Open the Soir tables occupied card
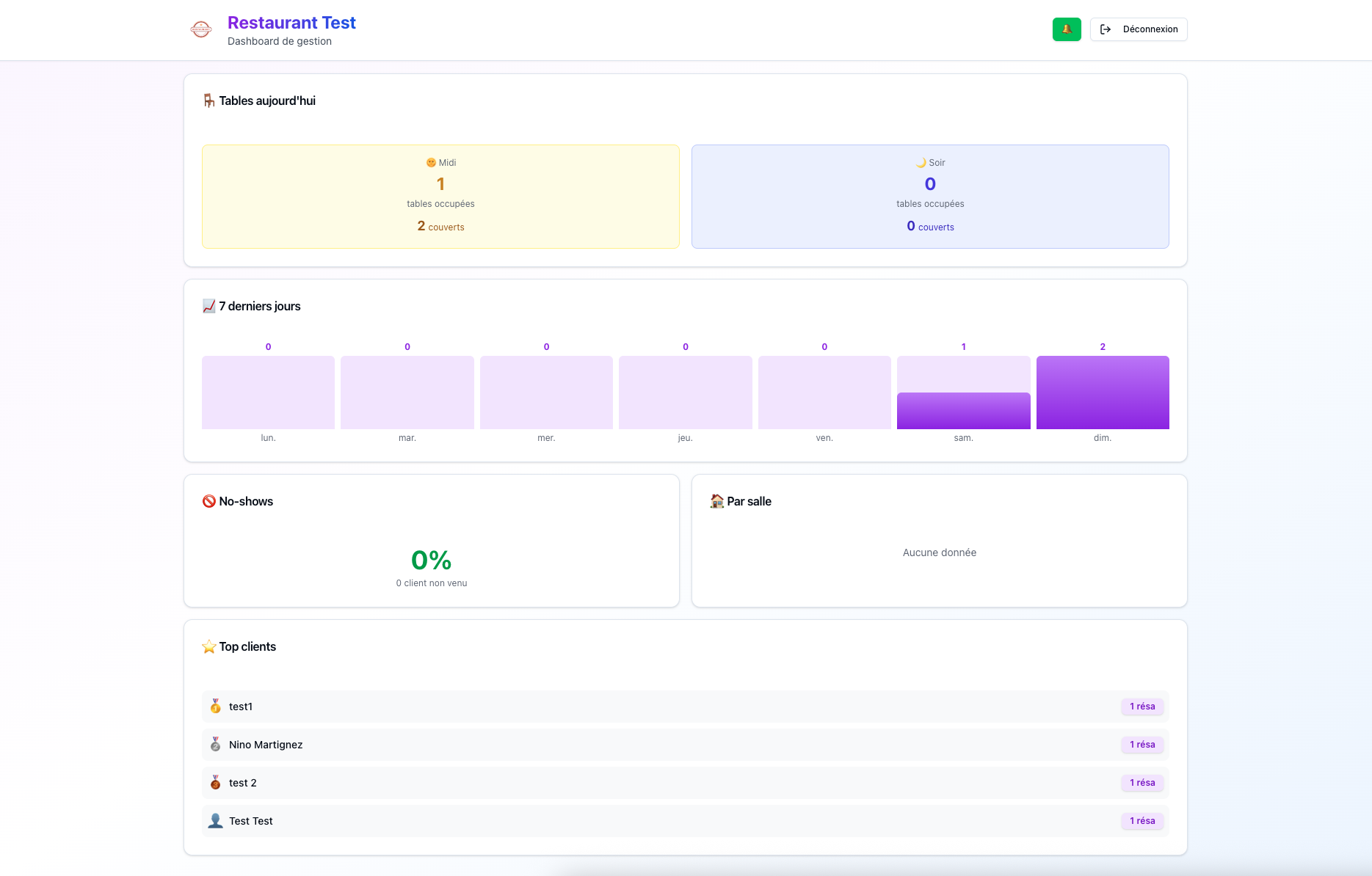This screenshot has width=1372, height=876. click(929, 197)
